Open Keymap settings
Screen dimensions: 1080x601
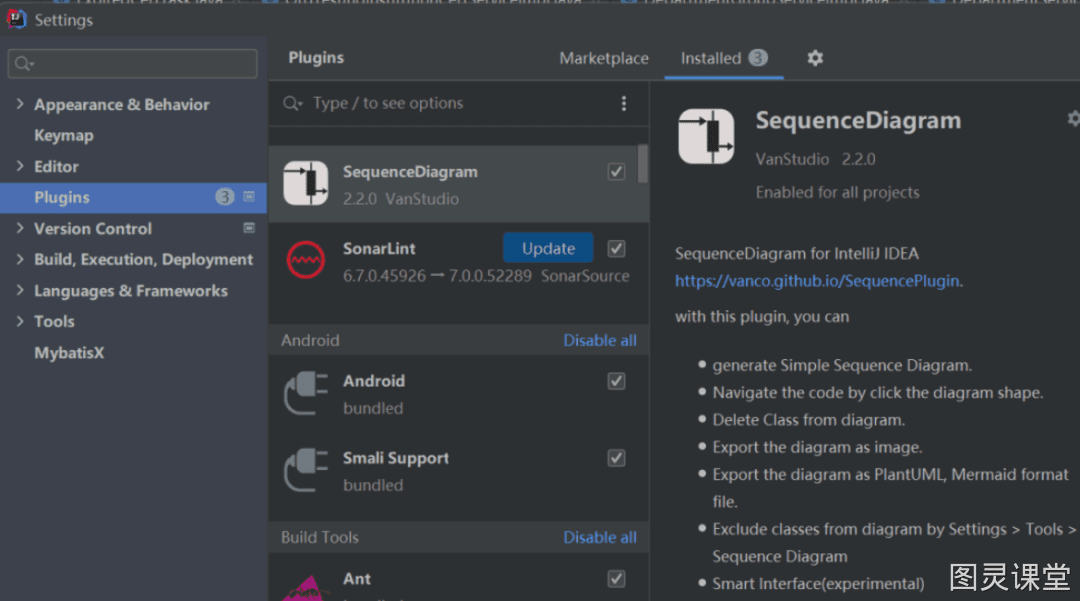pyautogui.click(x=64, y=135)
